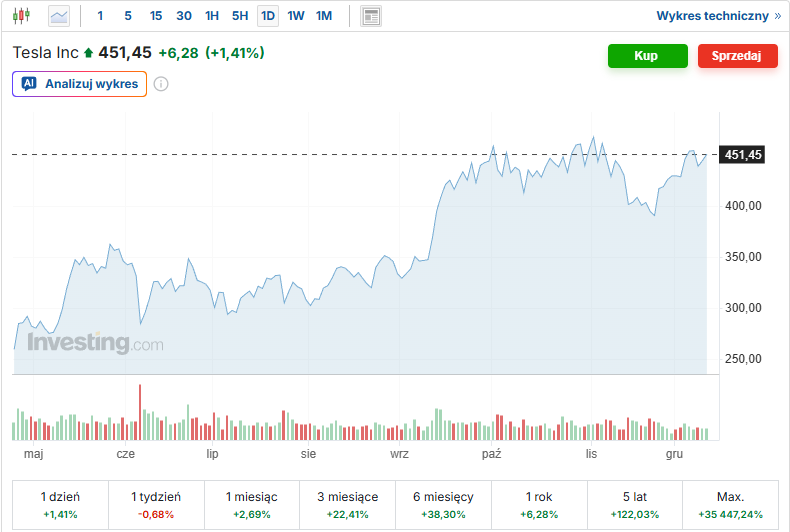Click the 451,45 current price label
The width and height of the screenshot is (790, 532).
tap(743, 155)
